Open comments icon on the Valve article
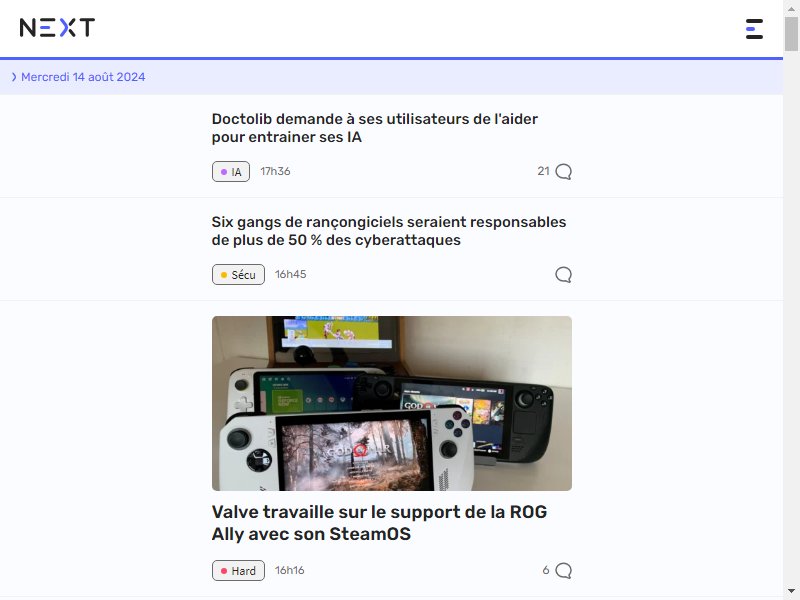 [563, 570]
